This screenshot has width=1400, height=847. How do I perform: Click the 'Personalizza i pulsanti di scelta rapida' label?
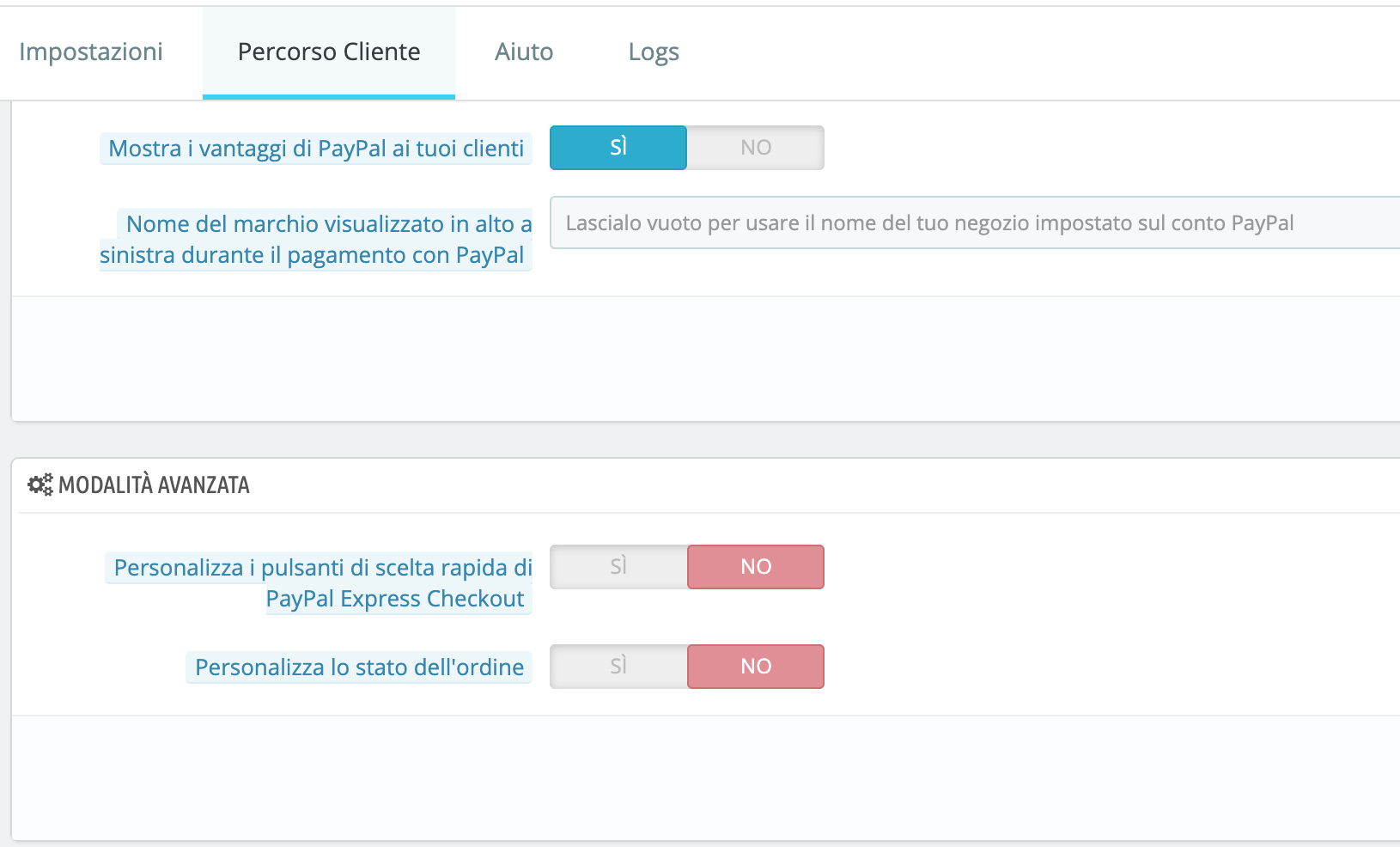320,583
